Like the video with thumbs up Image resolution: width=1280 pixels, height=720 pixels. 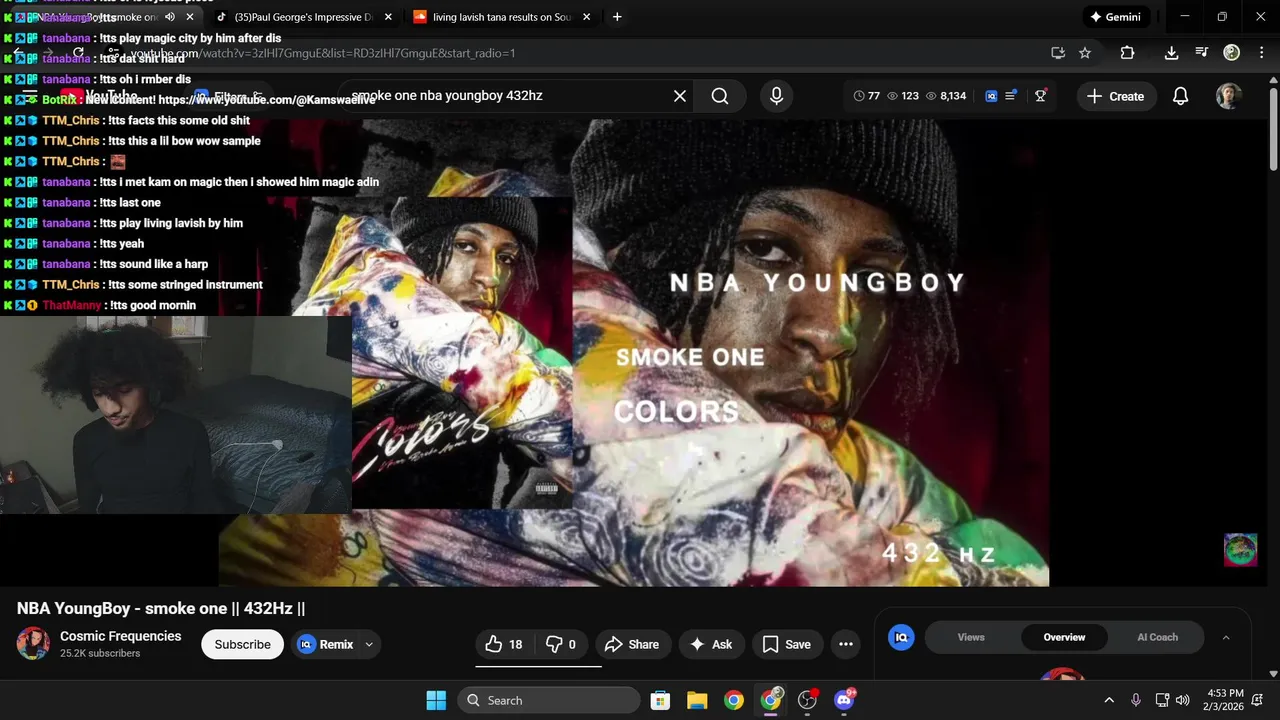[x=505, y=645]
